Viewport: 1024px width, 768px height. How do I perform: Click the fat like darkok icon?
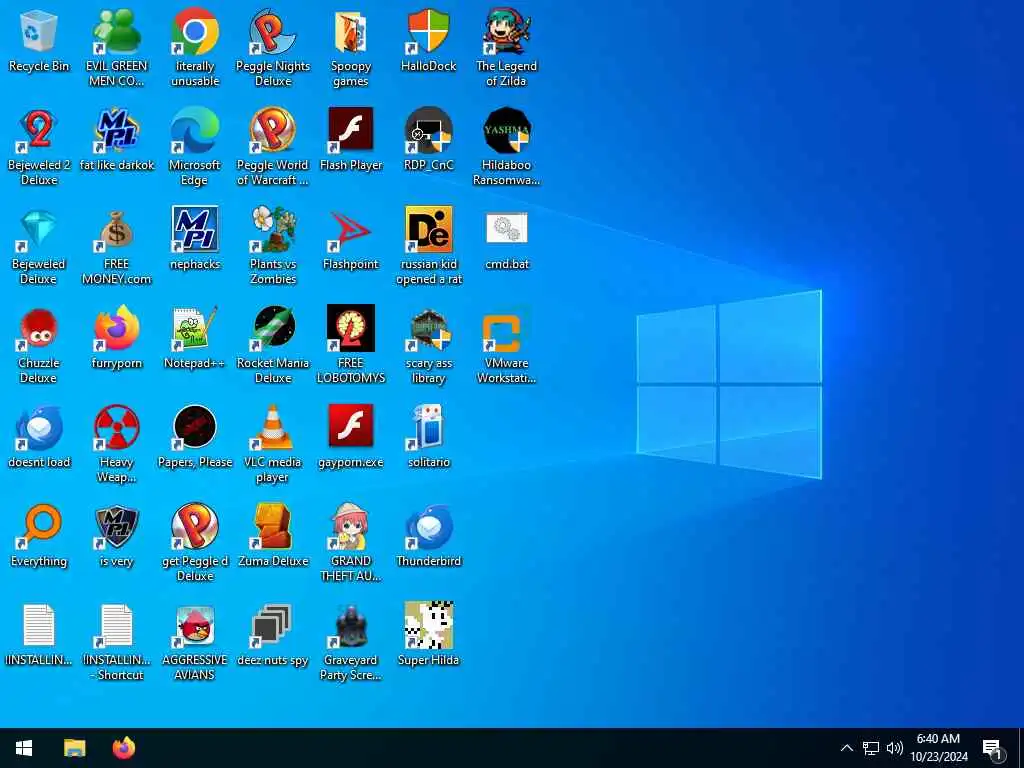tap(117, 131)
